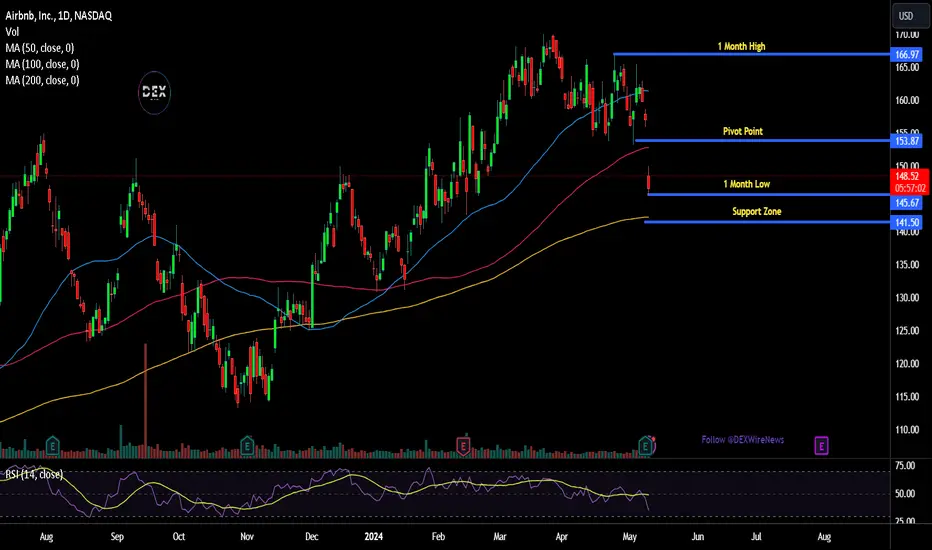The image size is (932, 550).
Task: Click the red earnings E marker near February
Action: pos(463,445)
